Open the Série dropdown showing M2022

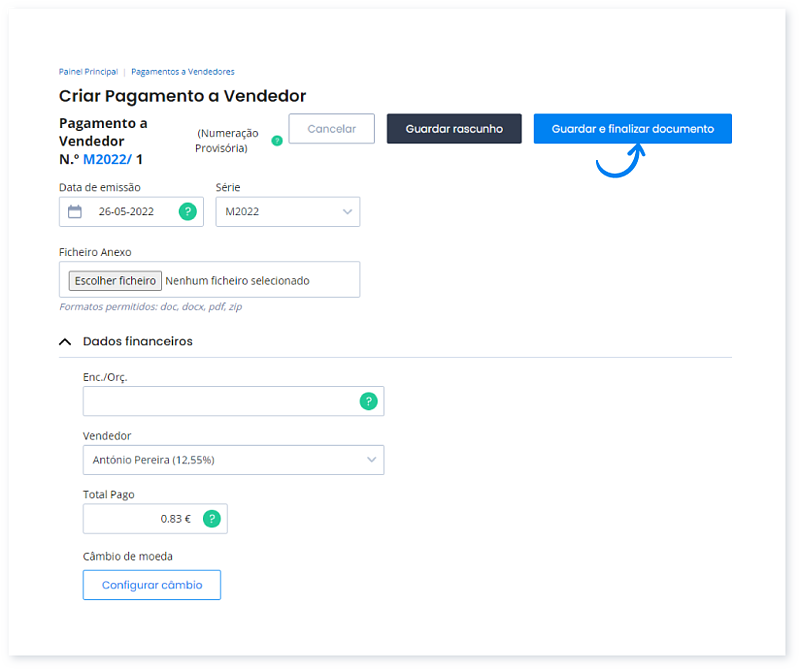click(x=287, y=211)
